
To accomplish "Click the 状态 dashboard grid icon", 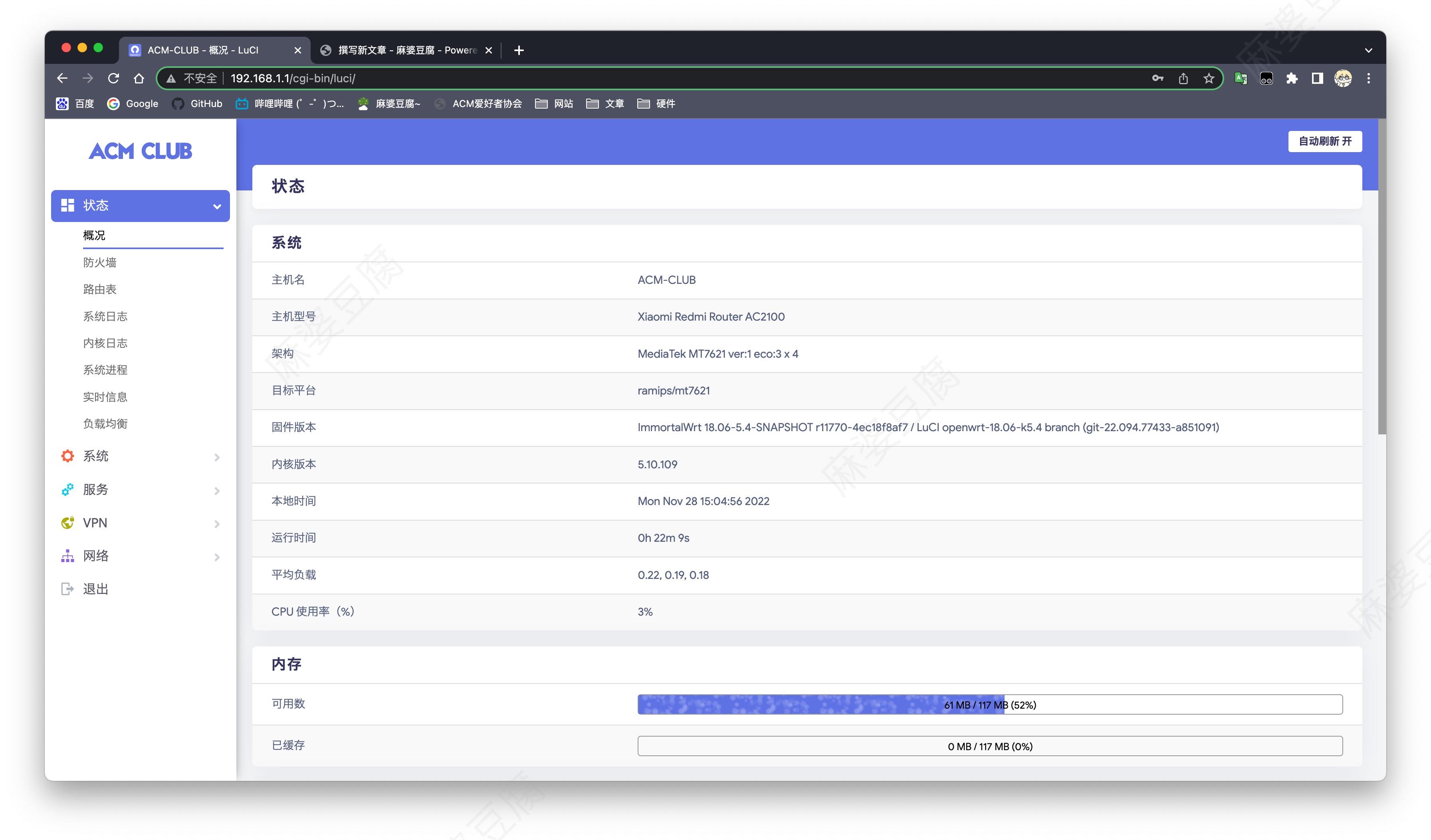I will coord(67,206).
